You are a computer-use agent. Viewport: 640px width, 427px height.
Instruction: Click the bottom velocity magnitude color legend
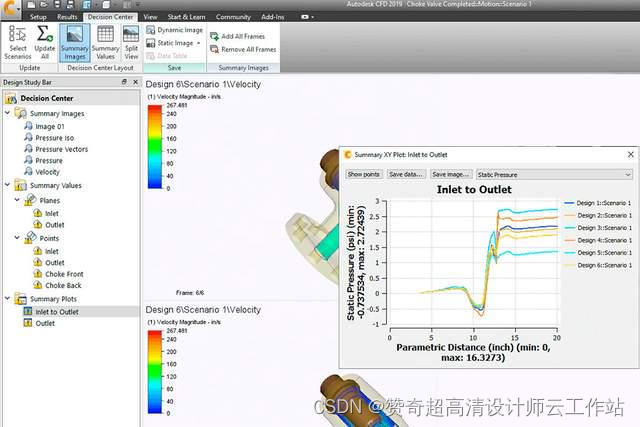(x=155, y=372)
